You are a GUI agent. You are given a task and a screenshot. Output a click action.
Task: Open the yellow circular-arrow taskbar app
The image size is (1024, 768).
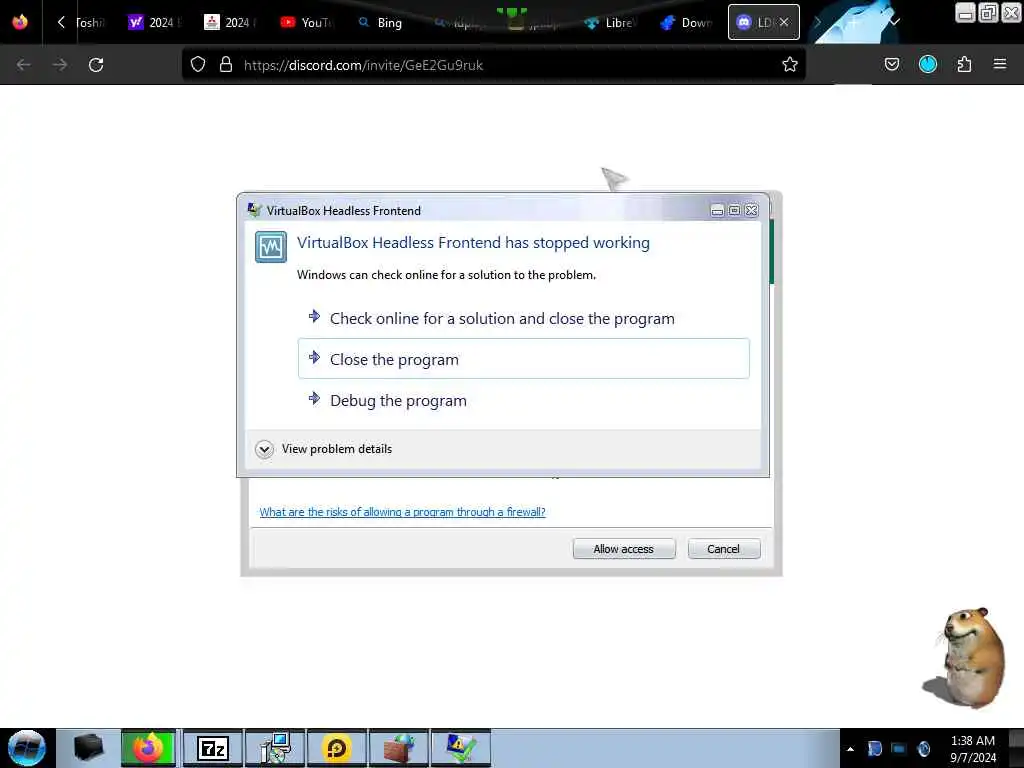[336, 748]
